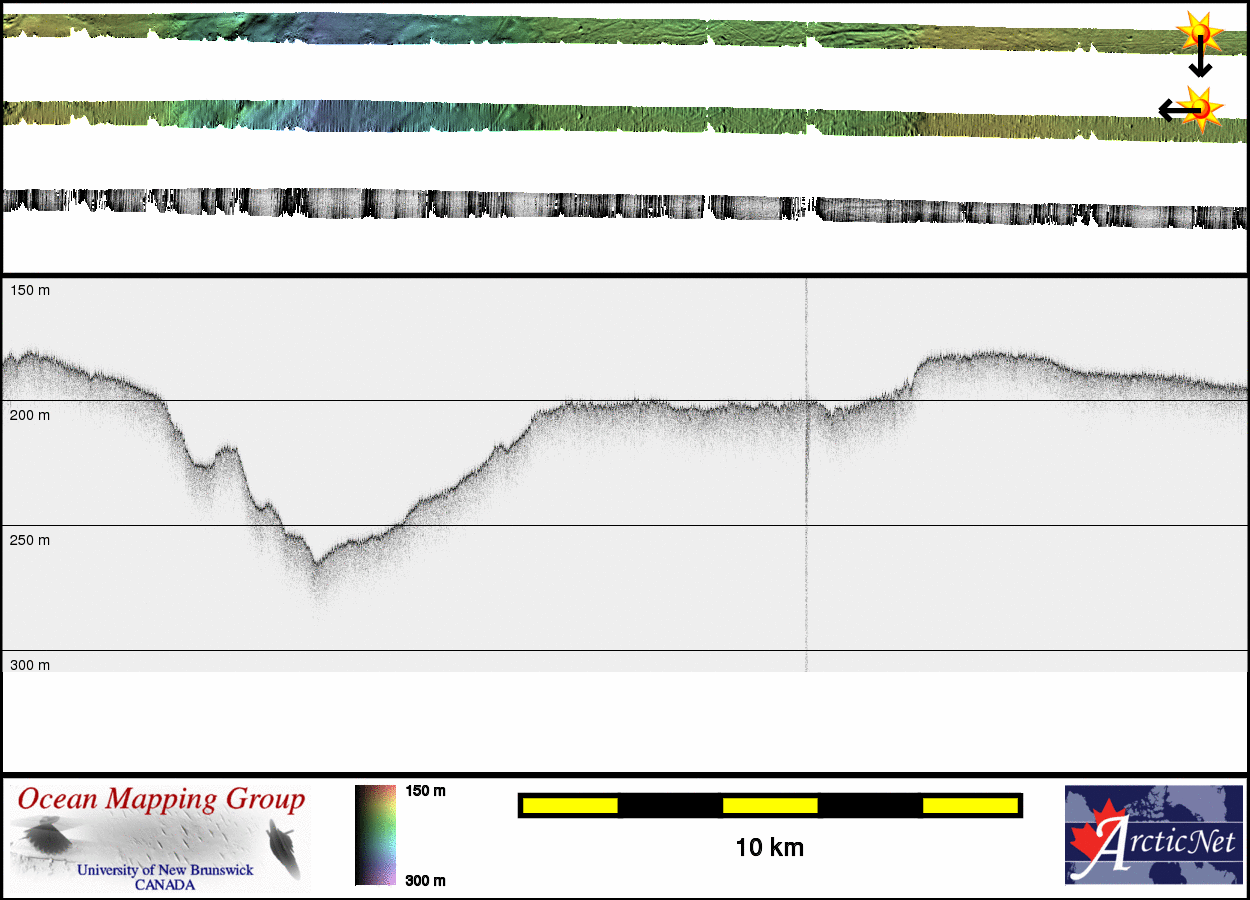This screenshot has height=900, width=1250.
Task: Click the left-pointing arrow beside the lower sun
Action: [1172, 109]
